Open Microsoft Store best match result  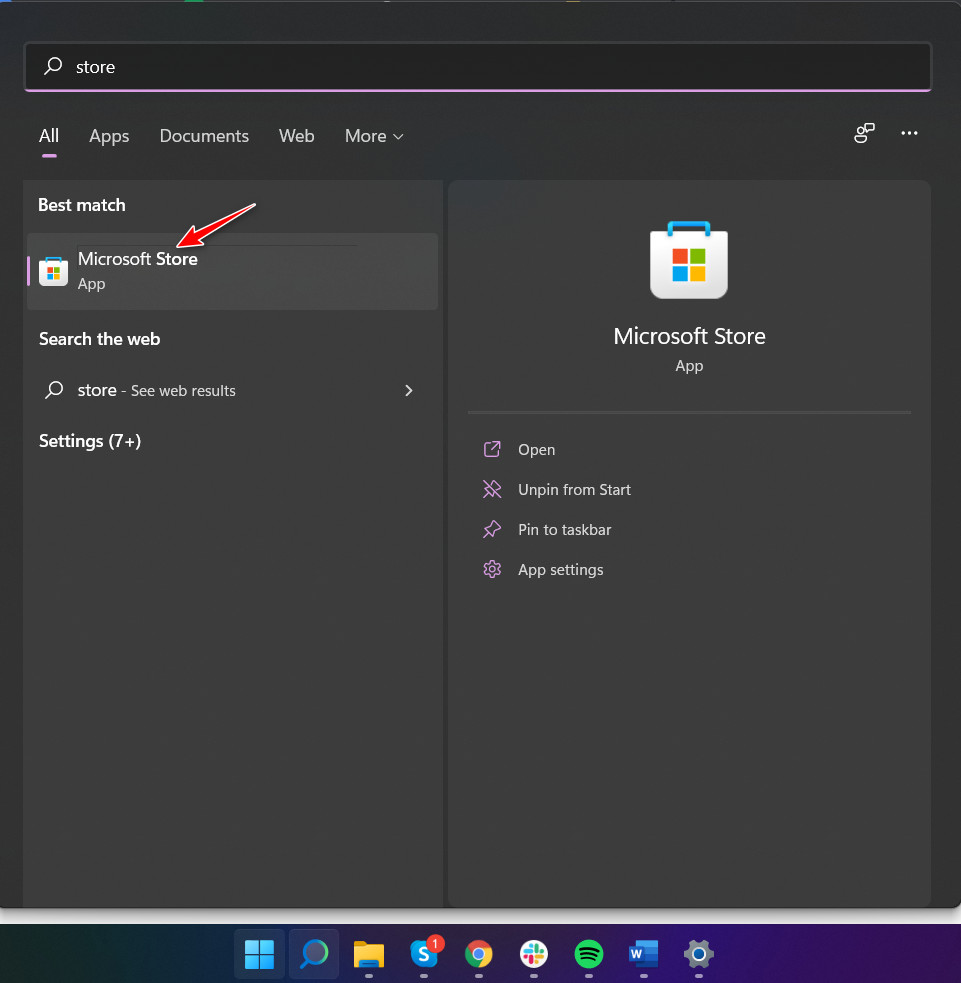point(233,271)
